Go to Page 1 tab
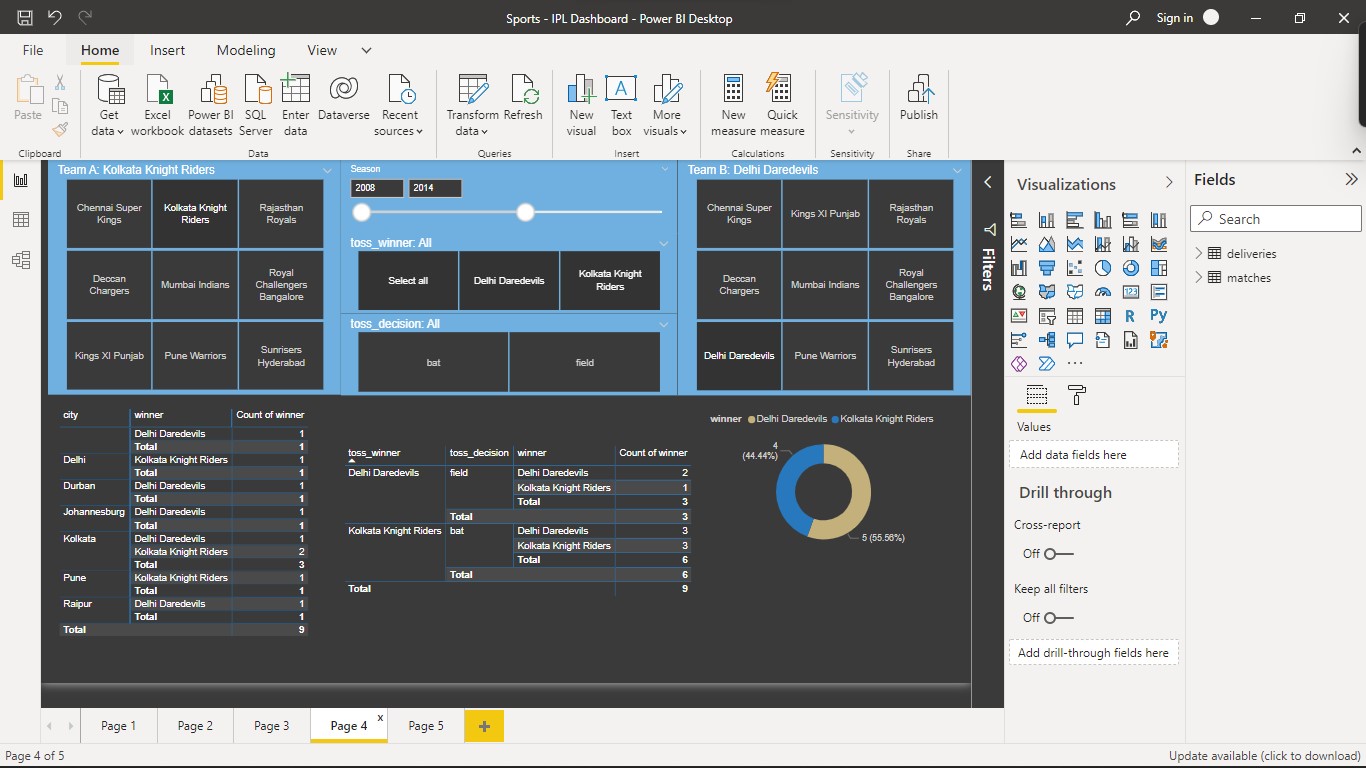Screen dimensions: 1366x768 tap(119, 726)
